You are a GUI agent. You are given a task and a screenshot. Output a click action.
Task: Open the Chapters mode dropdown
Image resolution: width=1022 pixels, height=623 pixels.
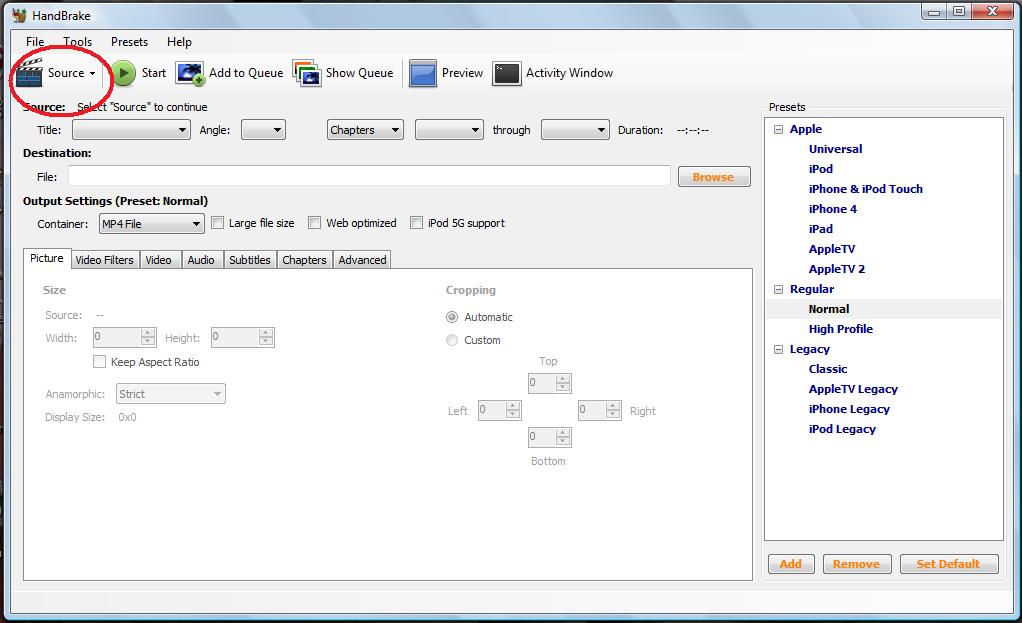click(365, 130)
